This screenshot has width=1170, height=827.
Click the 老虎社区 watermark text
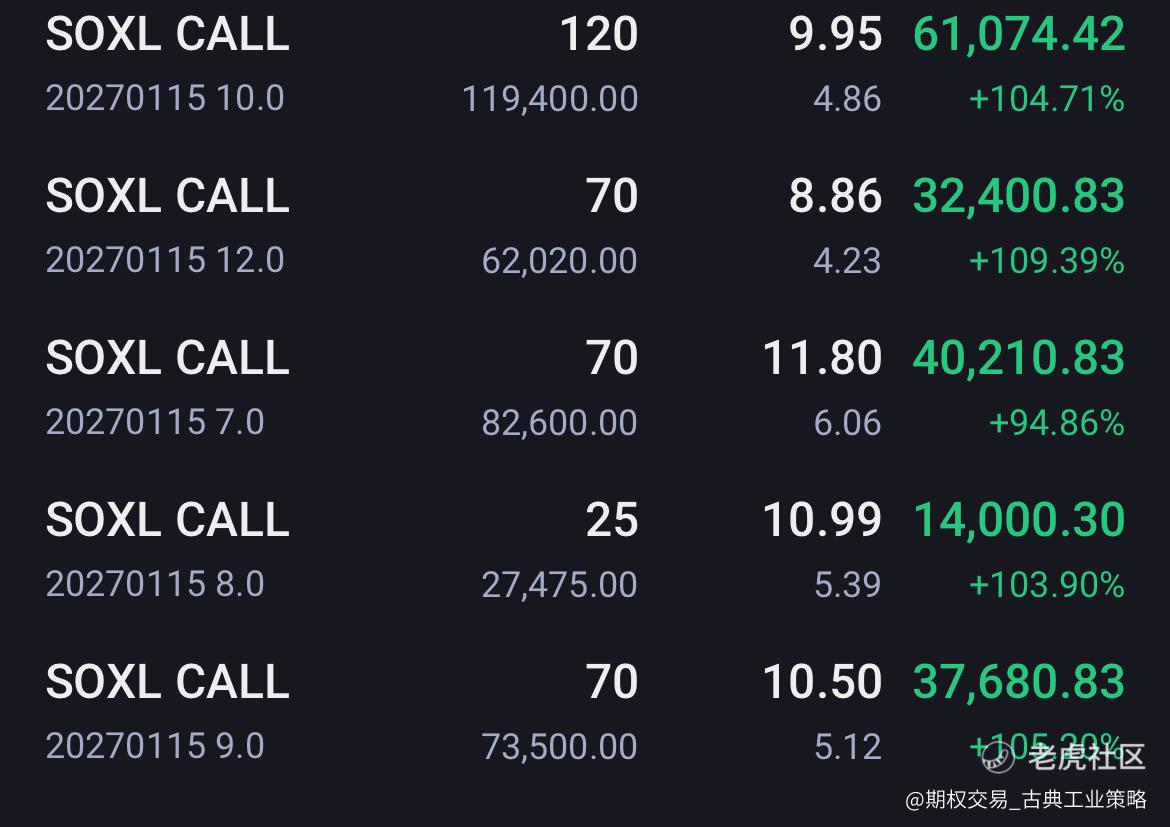point(1086,757)
